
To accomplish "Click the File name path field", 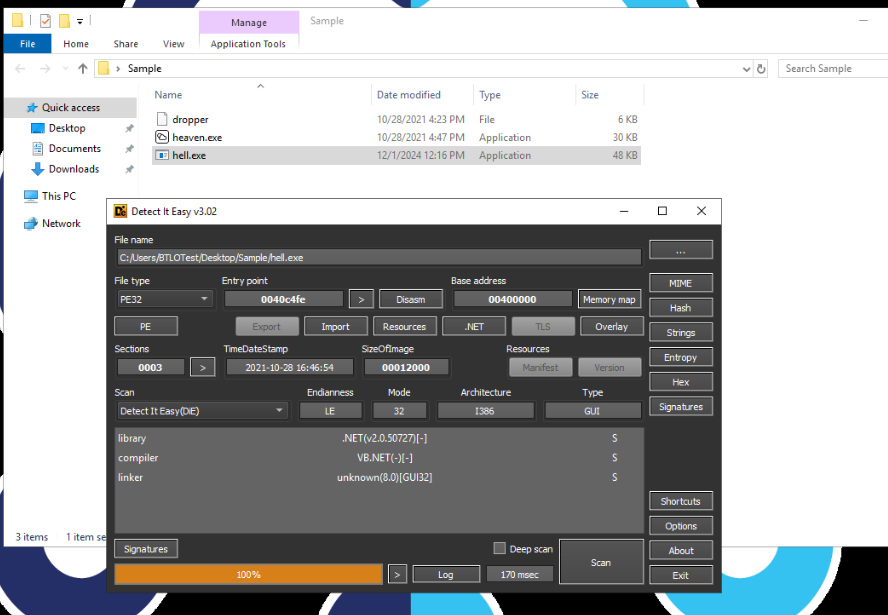I will coord(379,258).
